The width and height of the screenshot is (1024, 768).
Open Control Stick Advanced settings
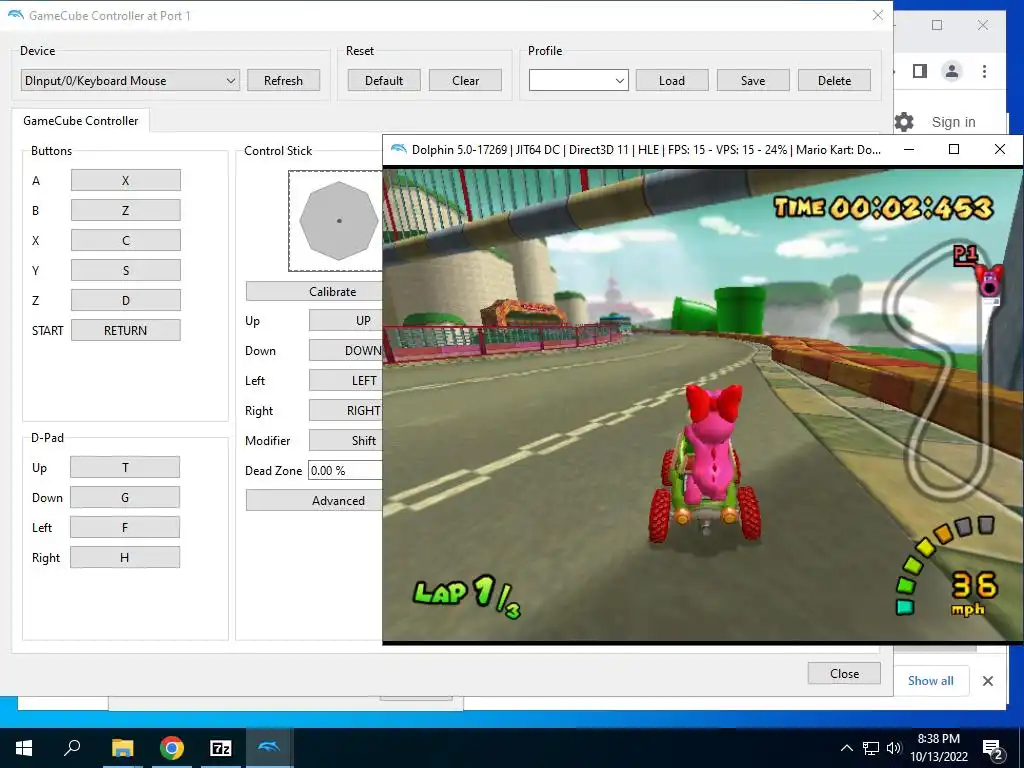314,501
